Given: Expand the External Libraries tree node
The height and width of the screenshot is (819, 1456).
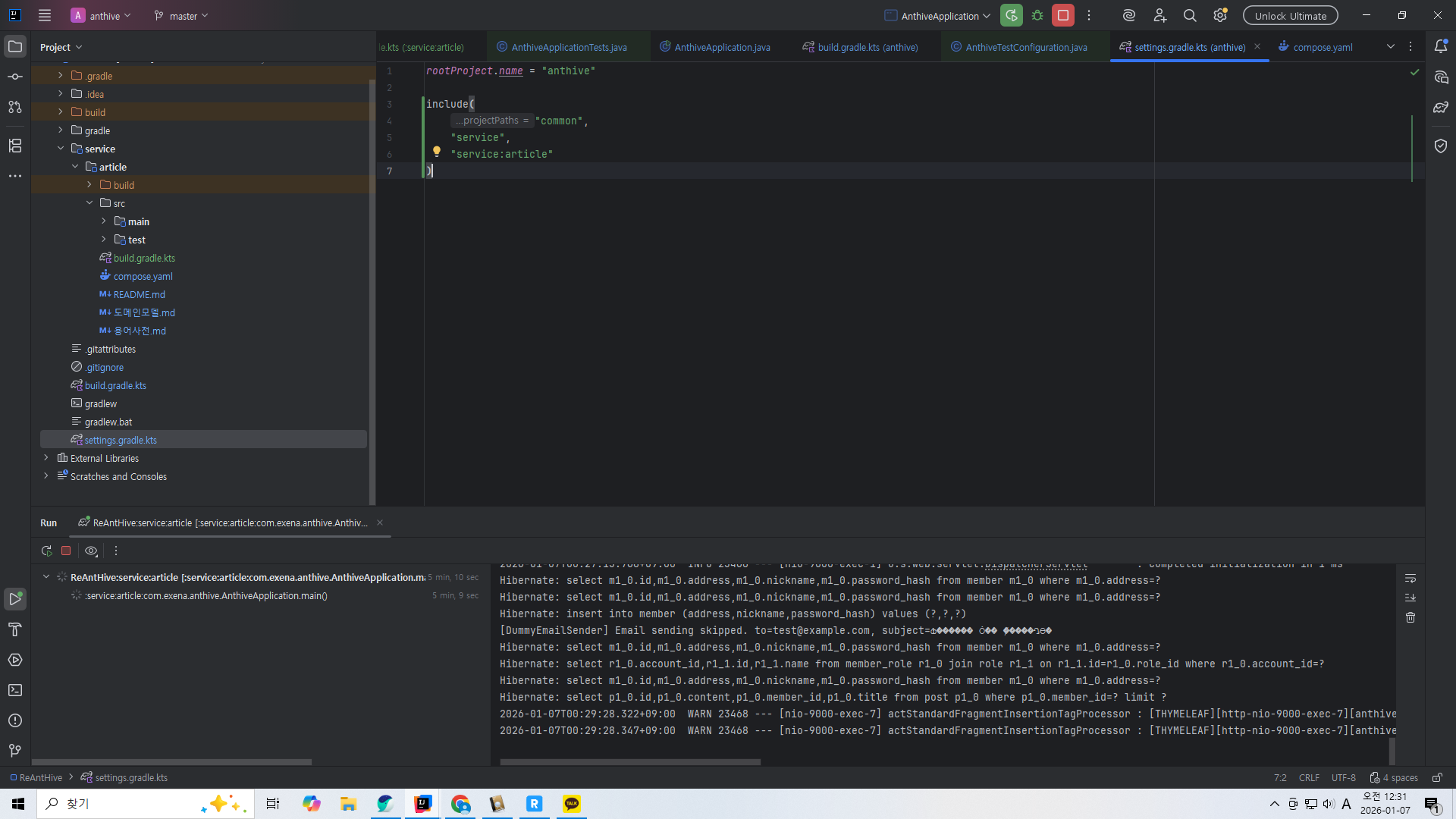Looking at the screenshot, I should [46, 458].
